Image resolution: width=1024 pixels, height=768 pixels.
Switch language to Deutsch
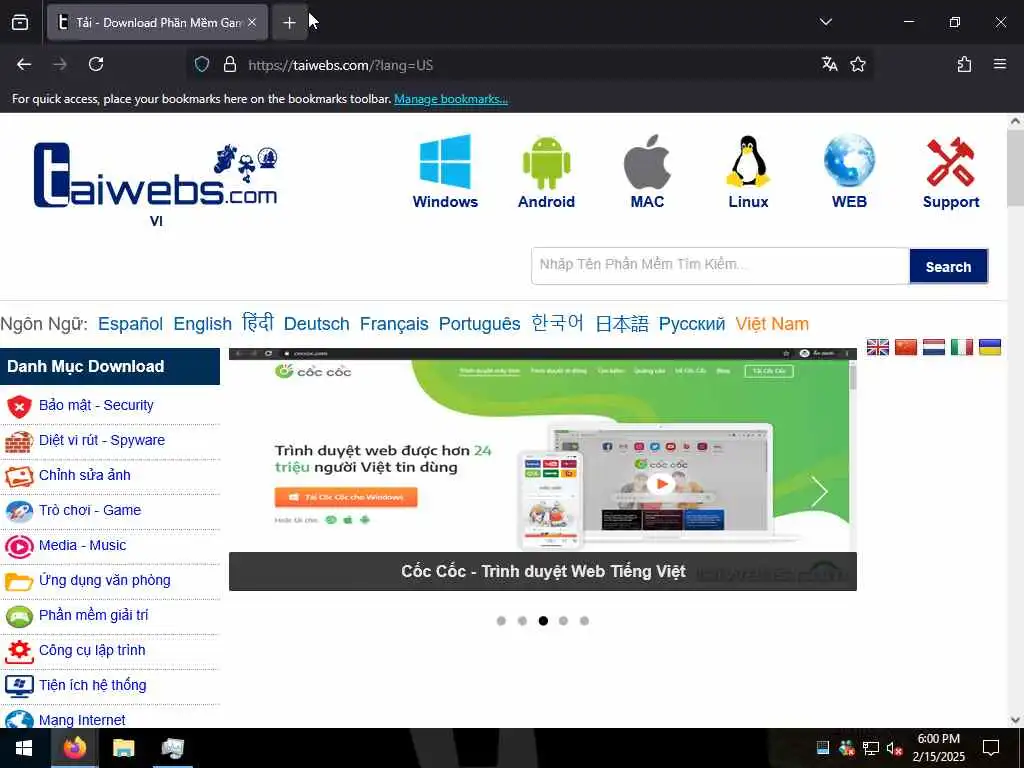(316, 324)
